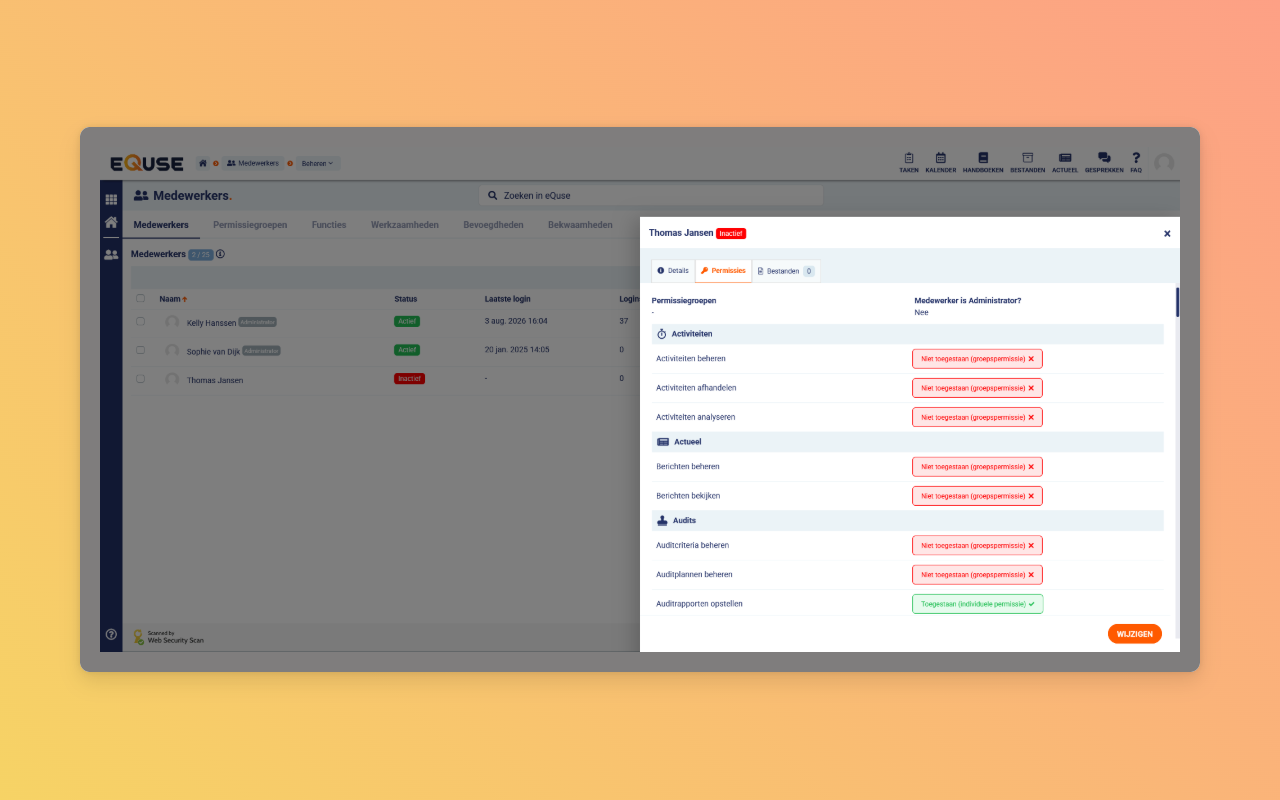Sort by the Naam column arrow
Screen dimensions: 1280x800
coord(184,299)
